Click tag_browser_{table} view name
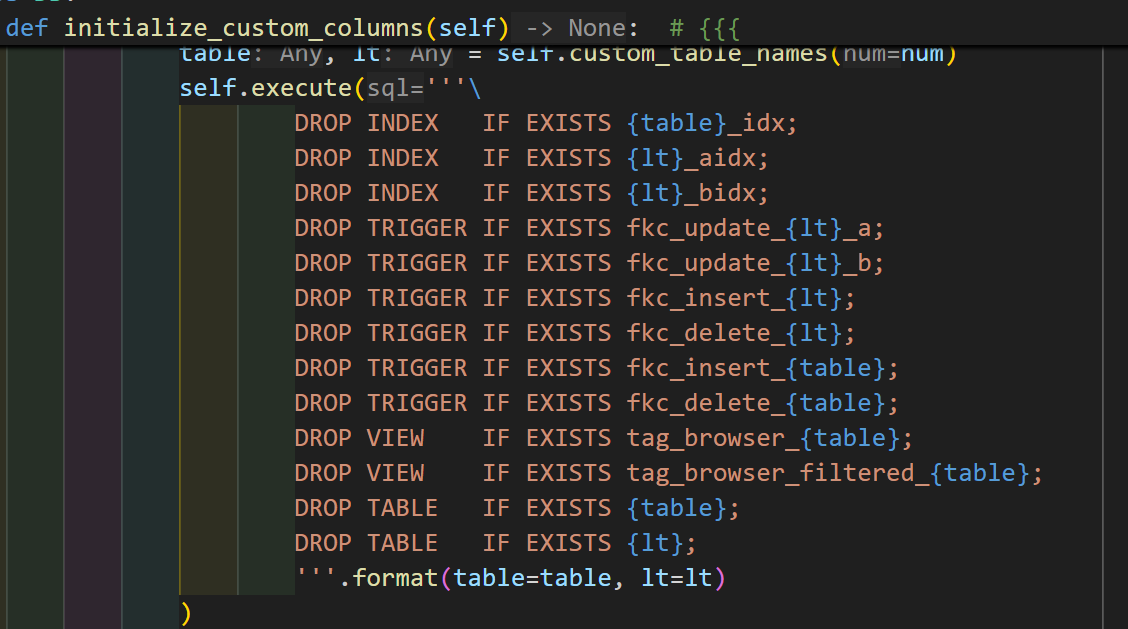The height and width of the screenshot is (629, 1128). tap(769, 438)
